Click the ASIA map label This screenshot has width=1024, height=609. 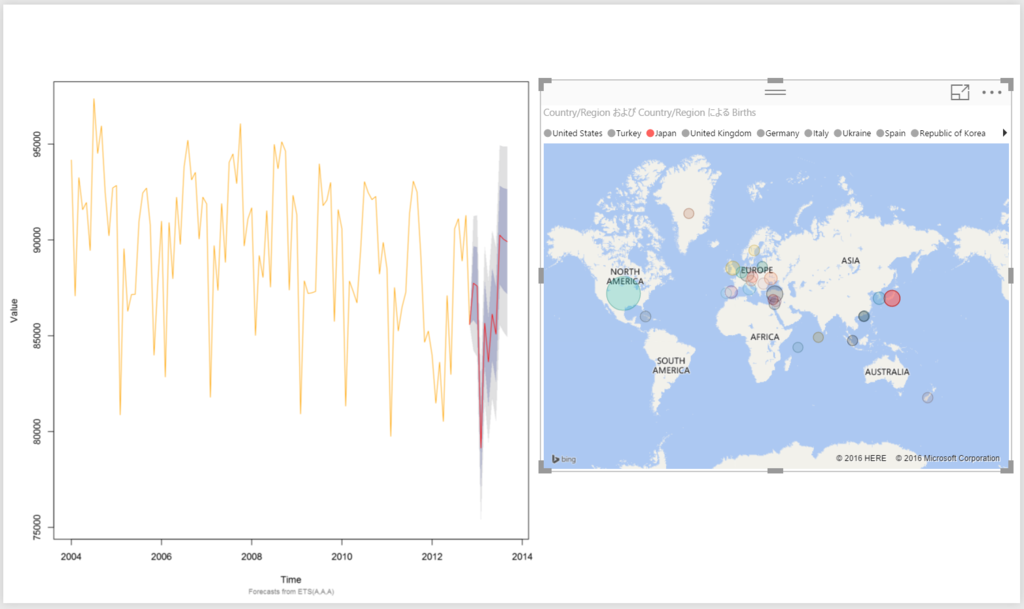tap(850, 260)
